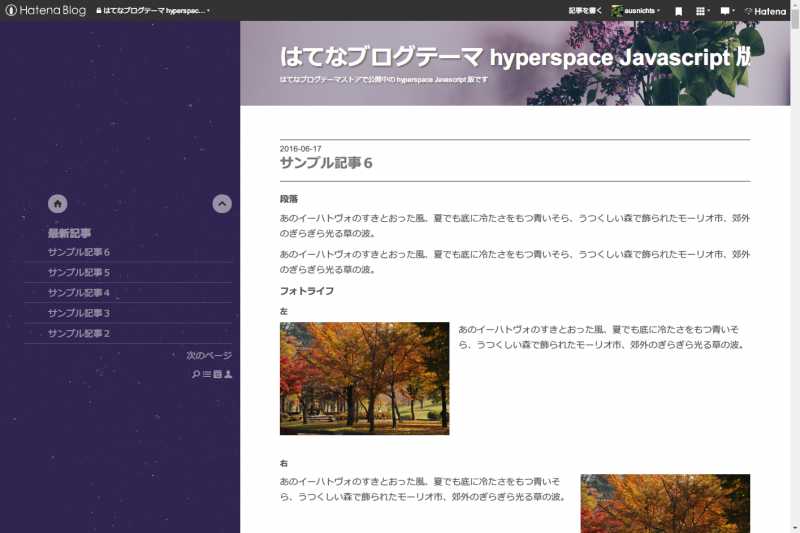Collapse sidebar with the round chevron-up button
Viewport: 800px width, 533px height.
click(x=222, y=204)
